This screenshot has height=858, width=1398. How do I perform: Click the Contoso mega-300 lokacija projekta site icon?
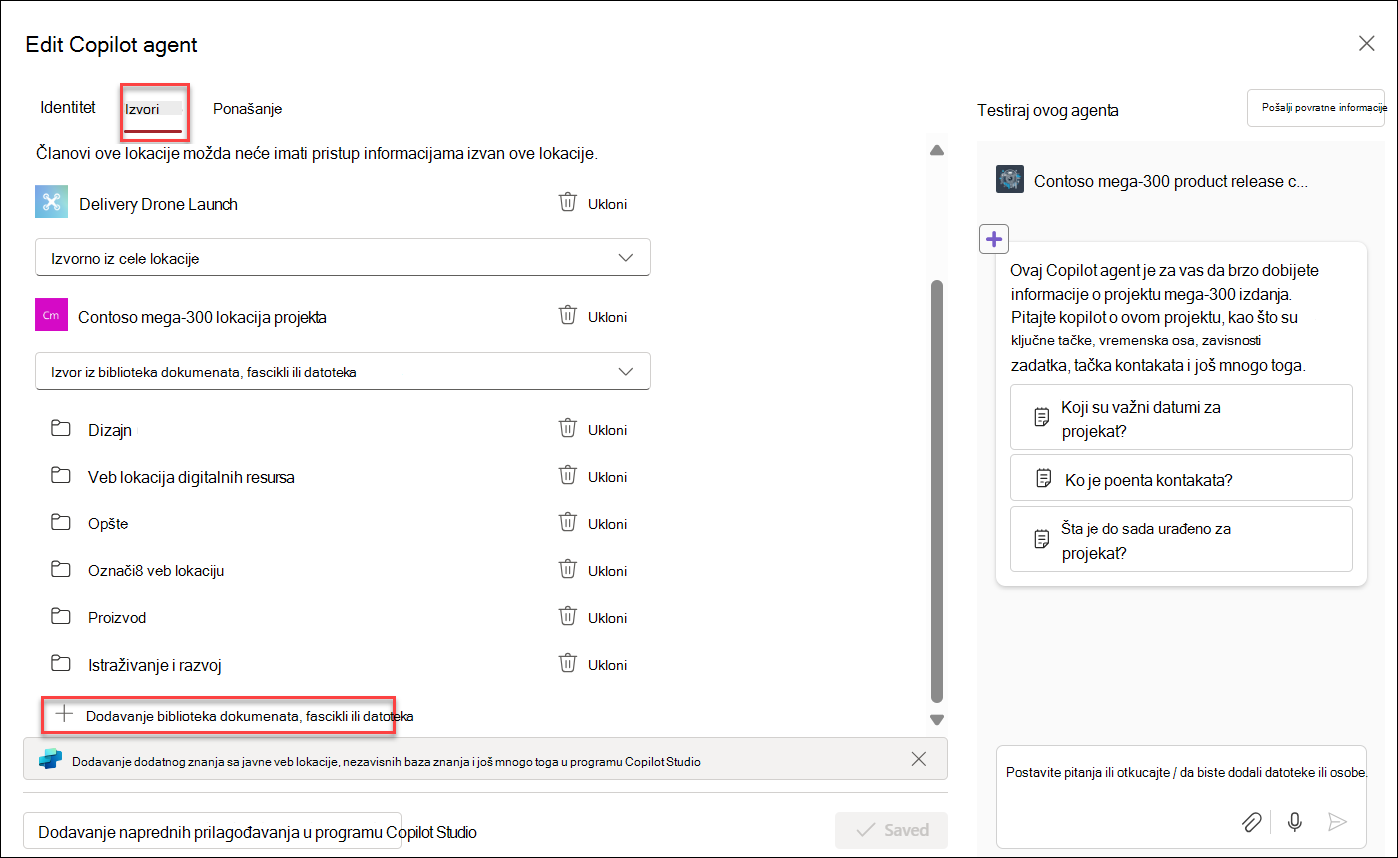(50, 315)
